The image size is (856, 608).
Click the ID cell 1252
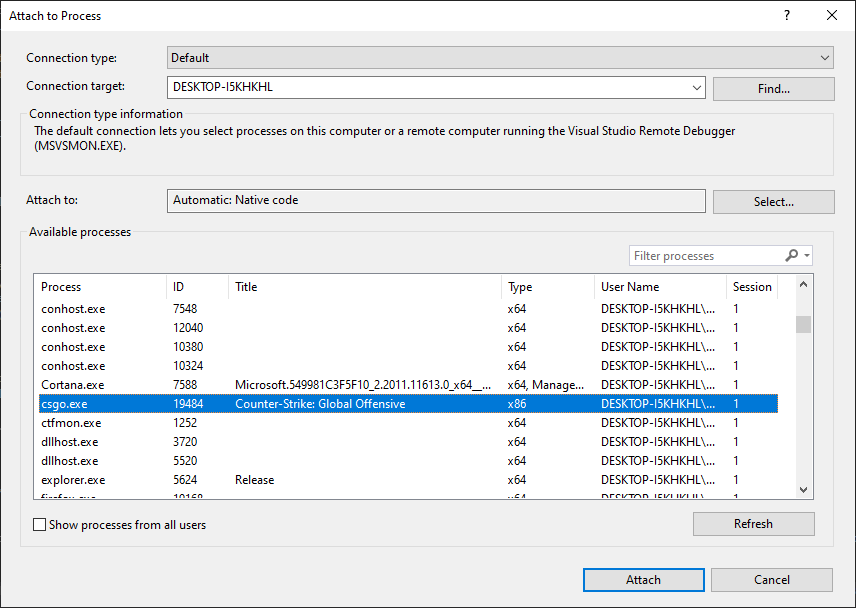point(185,423)
